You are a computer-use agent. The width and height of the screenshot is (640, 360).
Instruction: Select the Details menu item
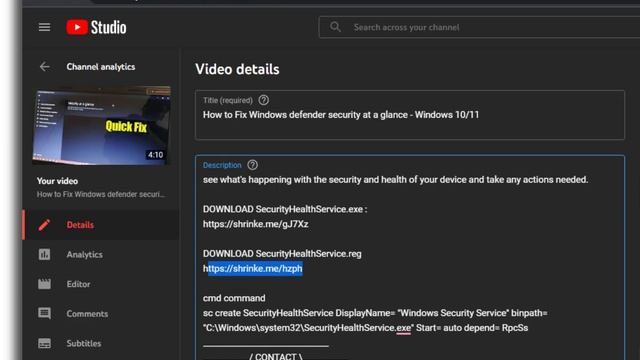coord(101,225)
